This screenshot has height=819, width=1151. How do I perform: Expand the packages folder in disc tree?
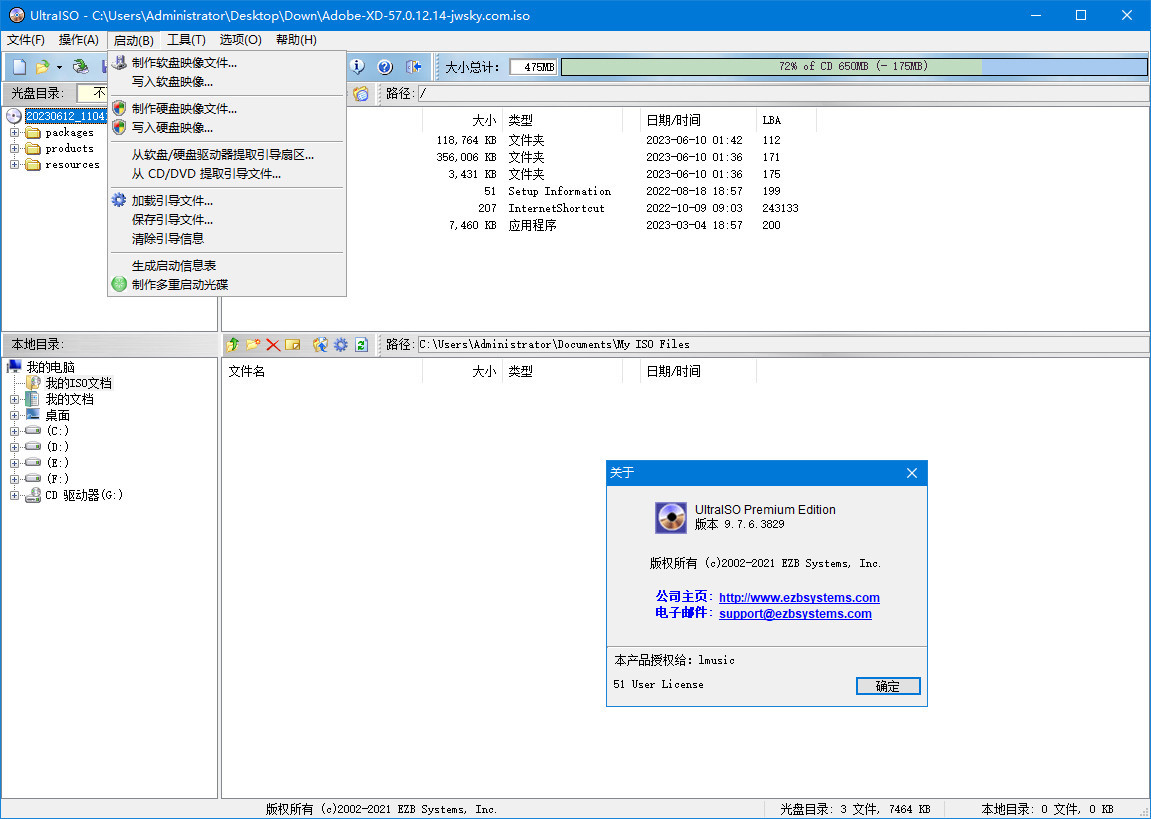click(14, 133)
